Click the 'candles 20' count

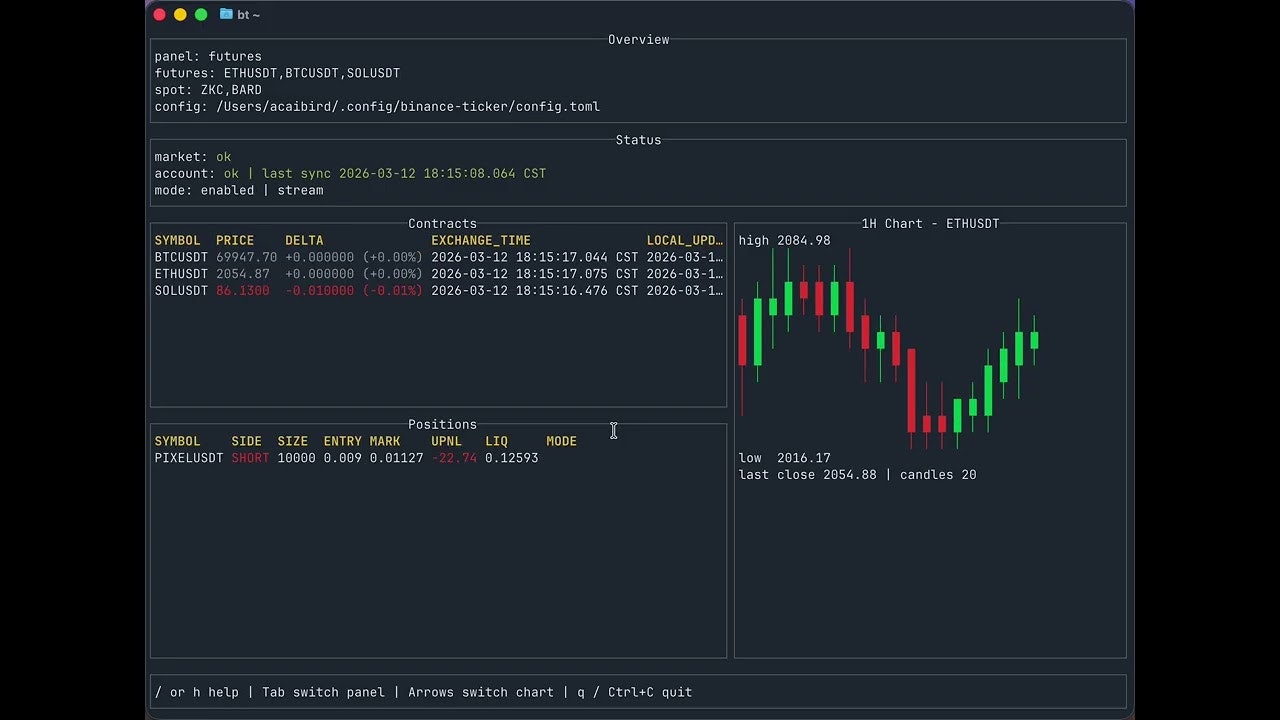tap(939, 475)
